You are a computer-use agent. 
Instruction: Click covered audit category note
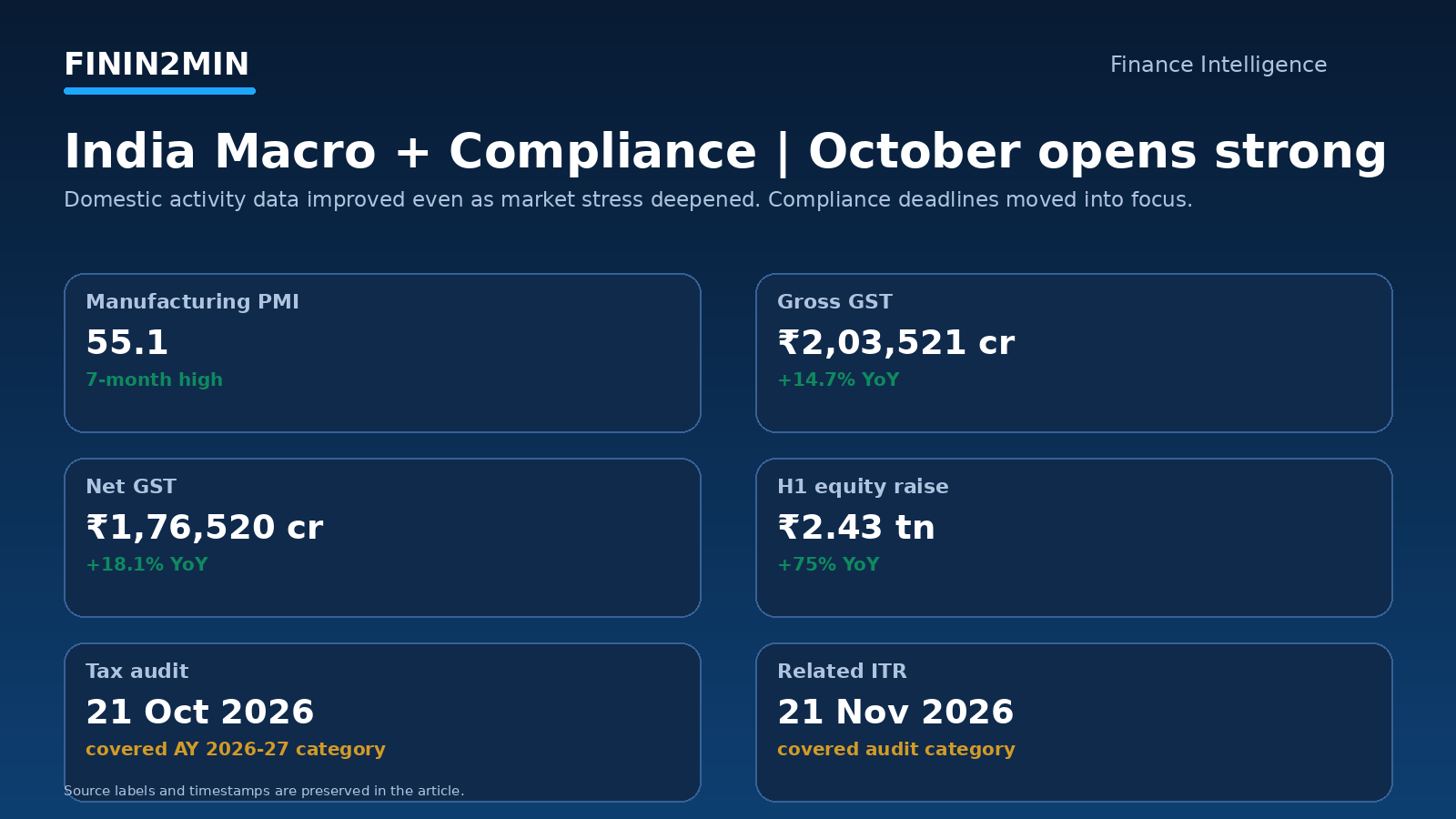point(896,750)
